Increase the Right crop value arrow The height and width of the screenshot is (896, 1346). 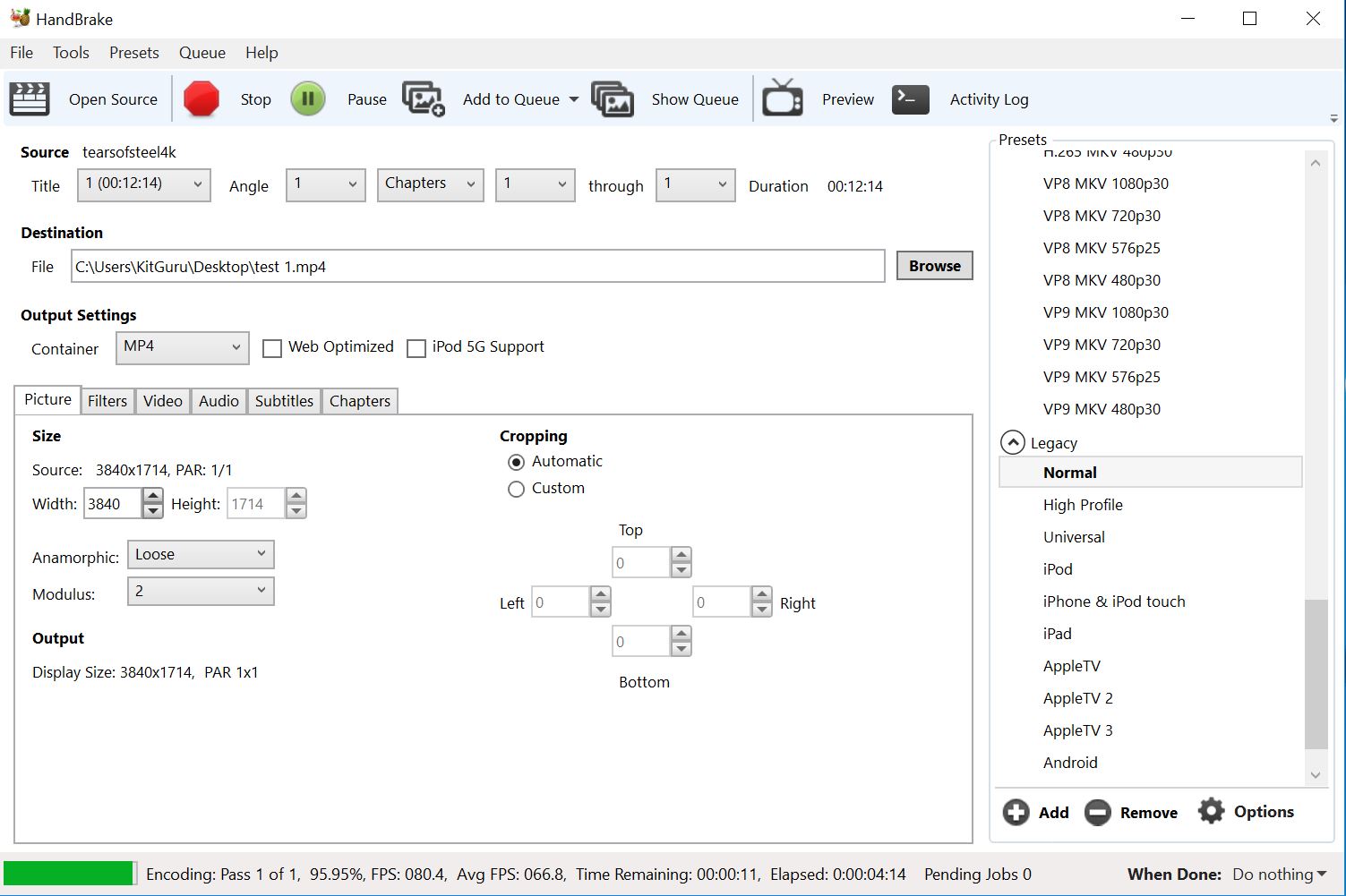(762, 593)
